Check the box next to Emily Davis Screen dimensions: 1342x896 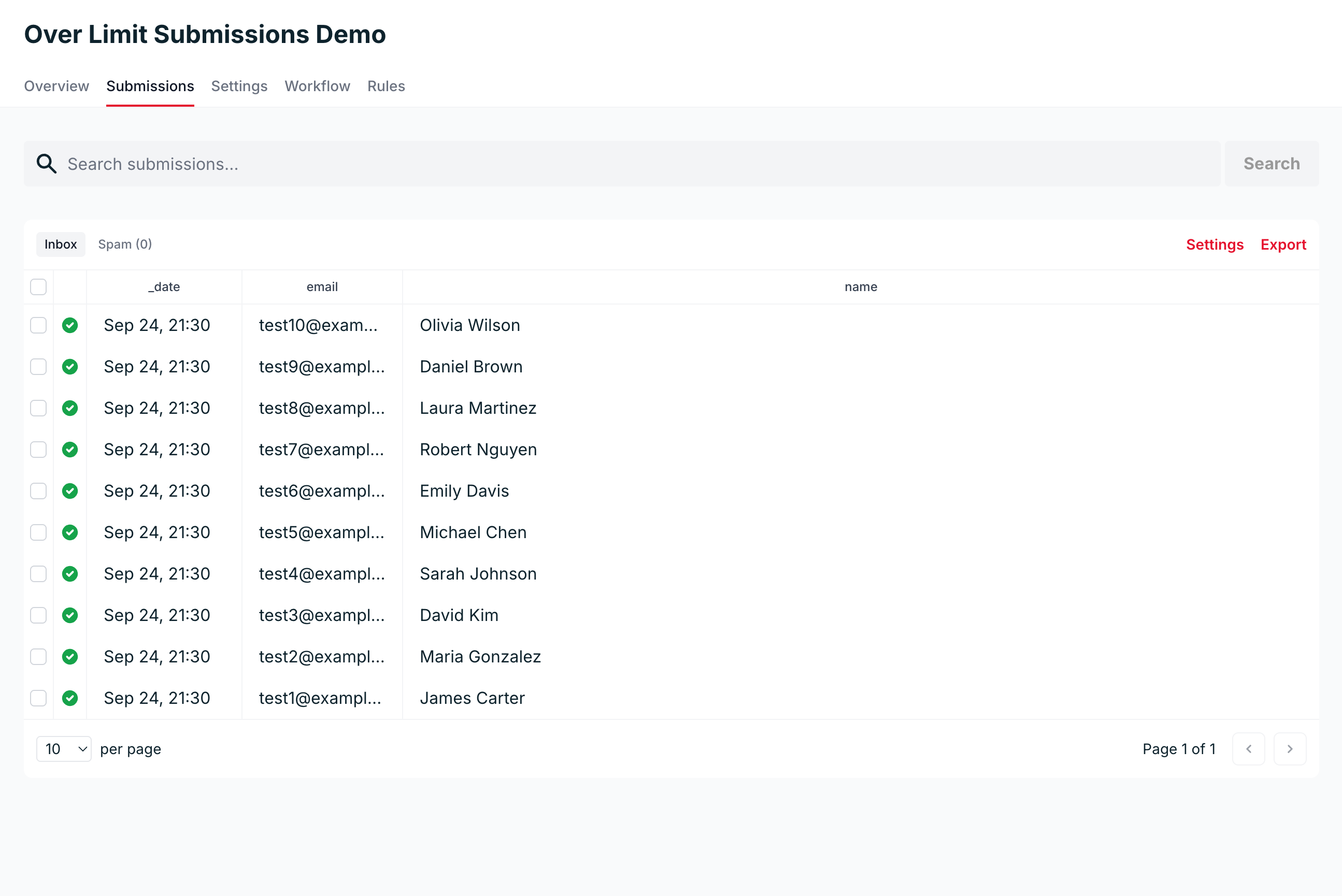38,491
